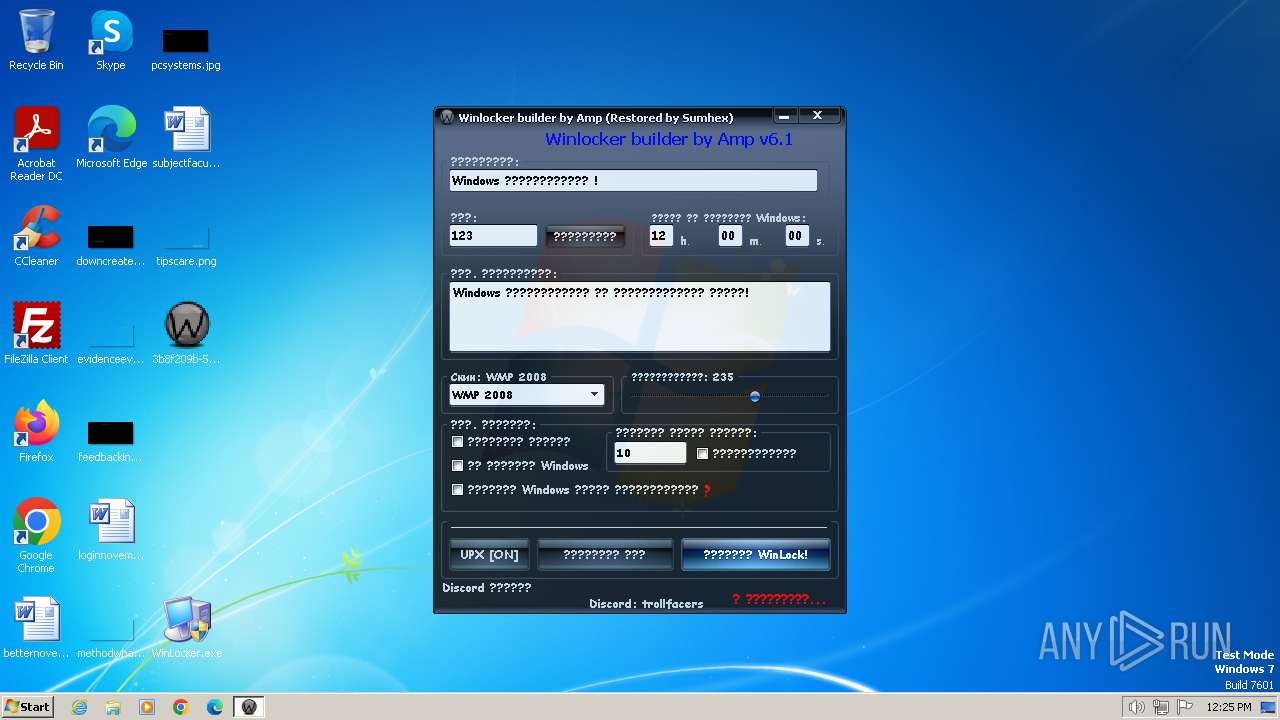
Task: Open the Start menu
Action: [28, 707]
